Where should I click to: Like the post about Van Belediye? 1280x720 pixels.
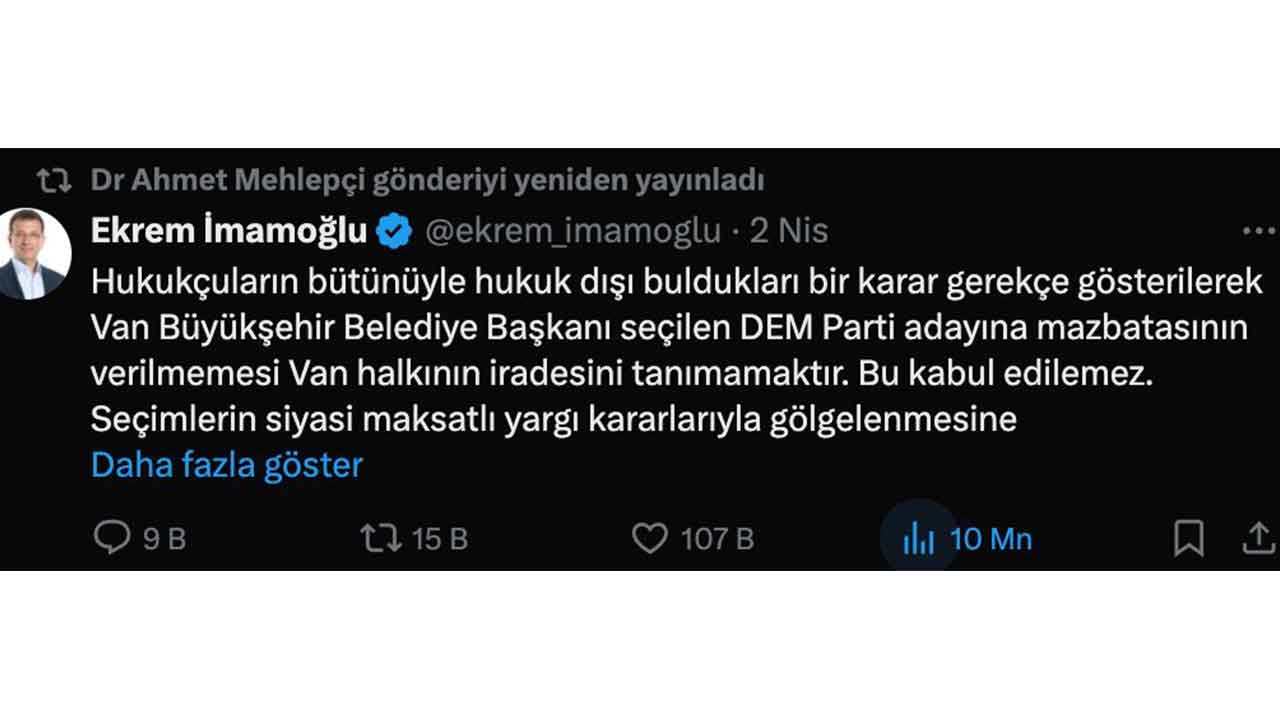coord(651,538)
